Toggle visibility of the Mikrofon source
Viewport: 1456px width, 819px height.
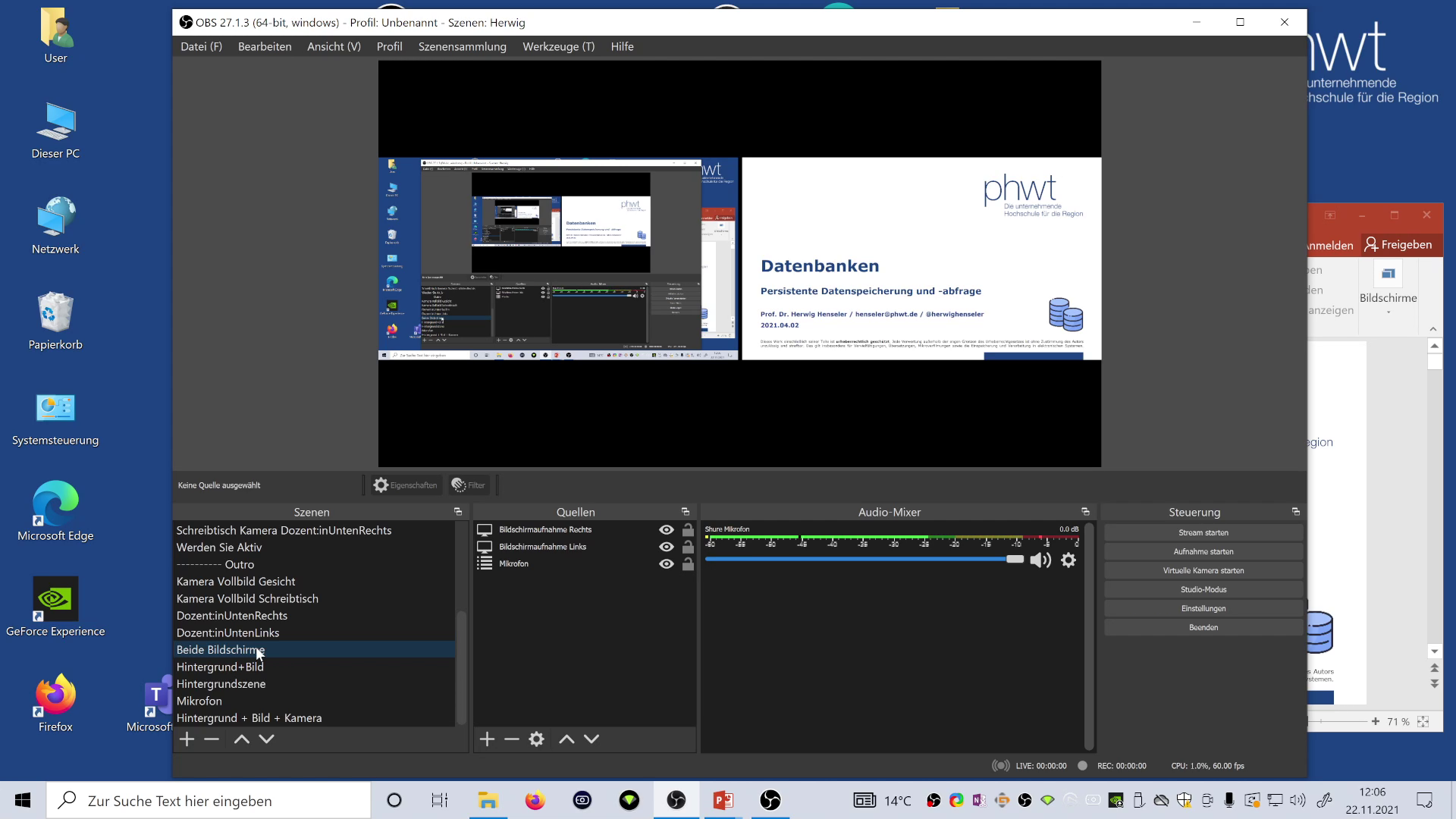(666, 563)
